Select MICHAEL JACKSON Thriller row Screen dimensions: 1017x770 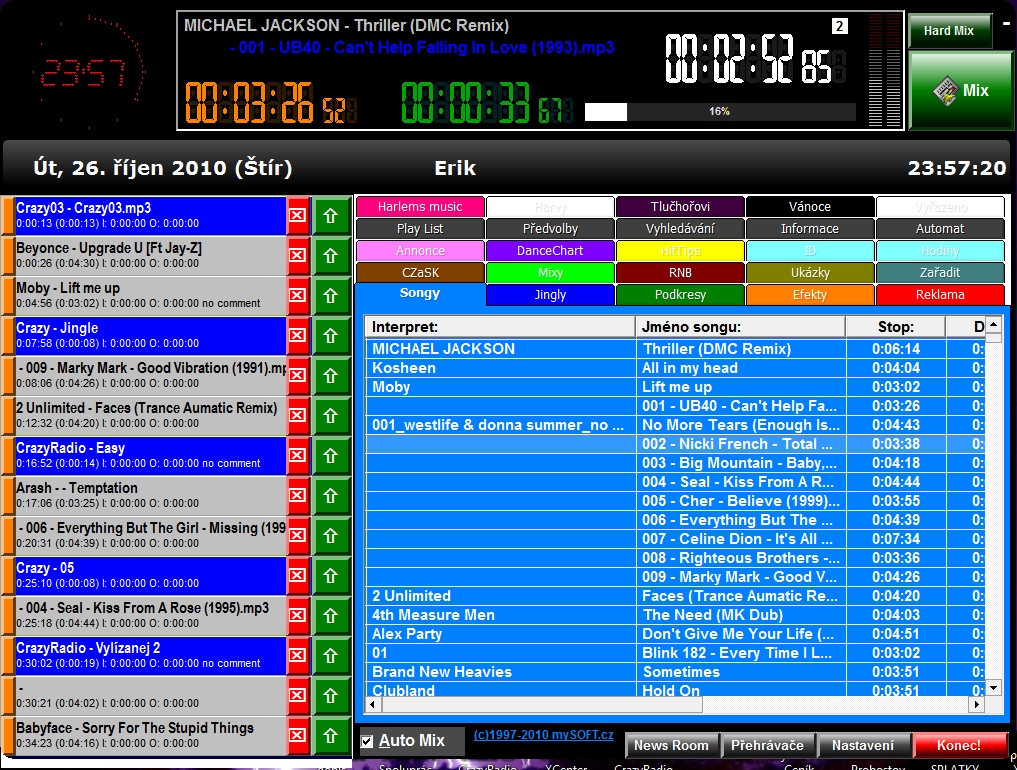pyautogui.click(x=675, y=349)
